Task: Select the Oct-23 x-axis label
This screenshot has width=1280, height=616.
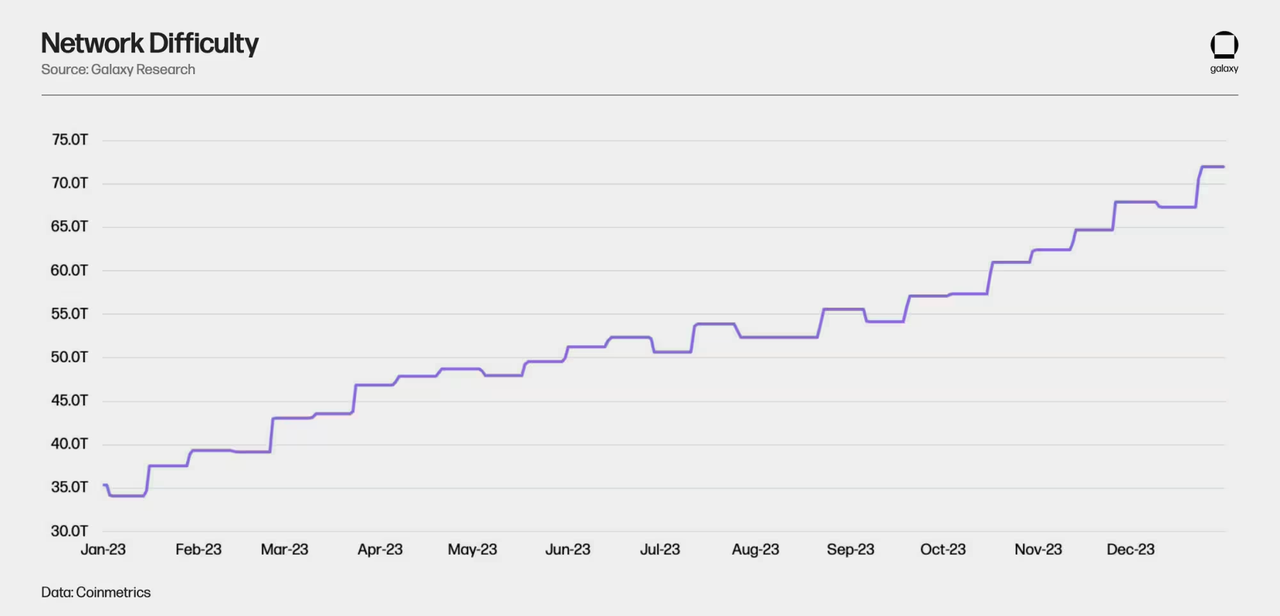Action: (943, 550)
